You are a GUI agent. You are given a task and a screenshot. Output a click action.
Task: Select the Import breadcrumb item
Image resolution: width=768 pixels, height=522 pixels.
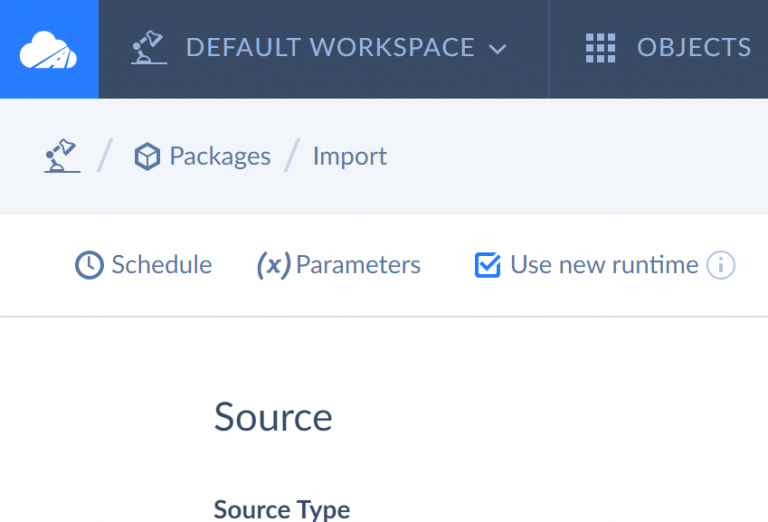(349, 157)
